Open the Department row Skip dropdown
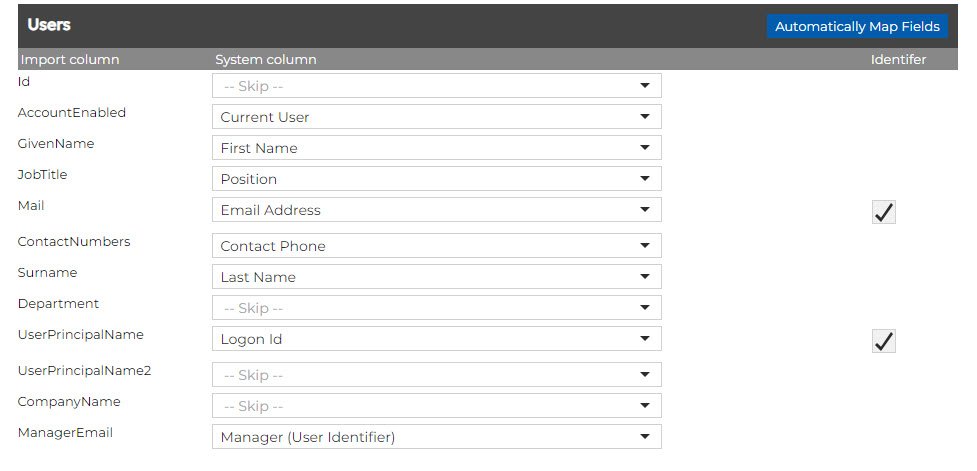 (436, 308)
